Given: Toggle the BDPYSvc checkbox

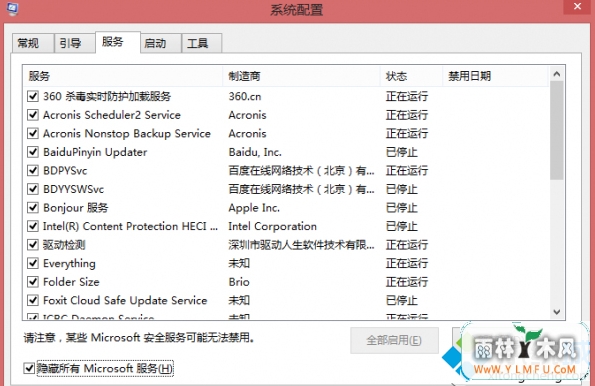Looking at the screenshot, I should (33, 170).
